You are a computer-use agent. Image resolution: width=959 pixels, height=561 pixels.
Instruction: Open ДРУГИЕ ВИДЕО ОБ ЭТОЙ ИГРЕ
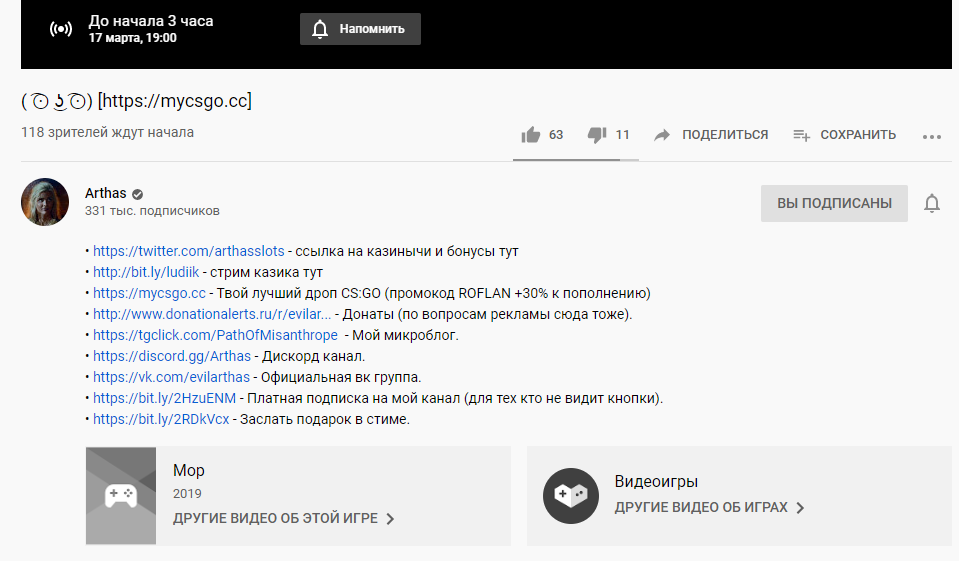[x=275, y=518]
